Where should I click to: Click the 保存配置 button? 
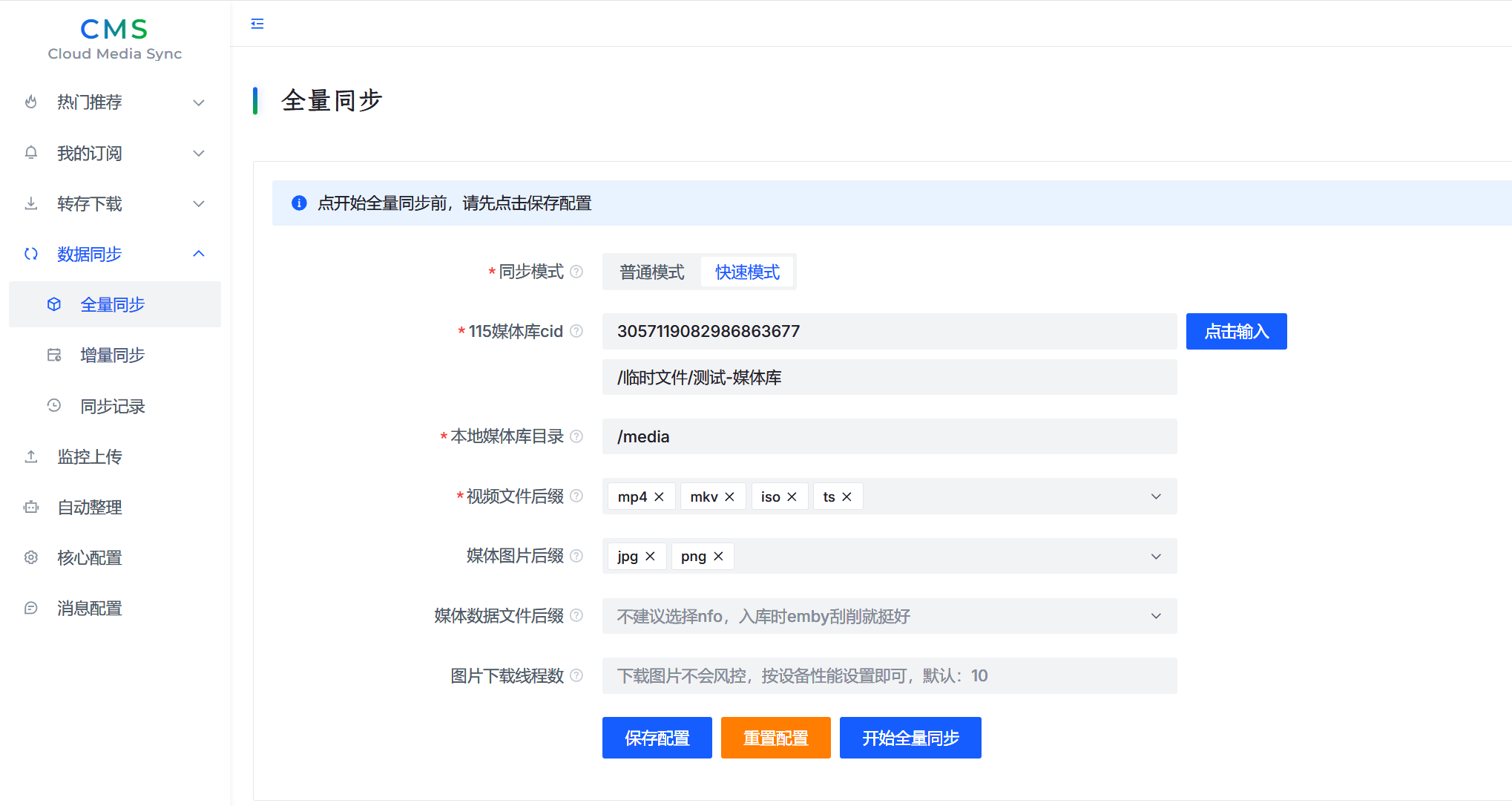pyautogui.click(x=657, y=737)
